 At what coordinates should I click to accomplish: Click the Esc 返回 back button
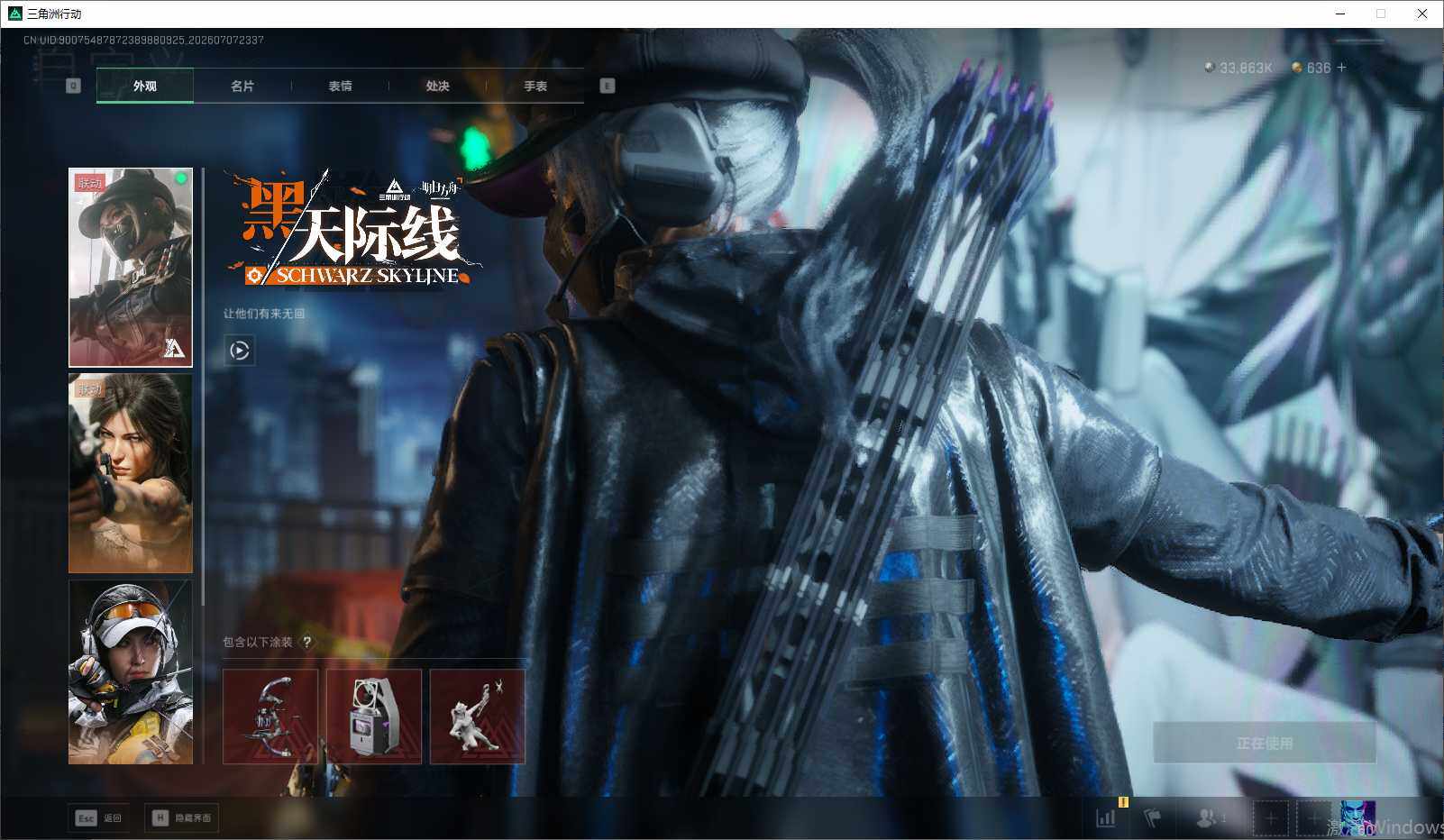98,817
